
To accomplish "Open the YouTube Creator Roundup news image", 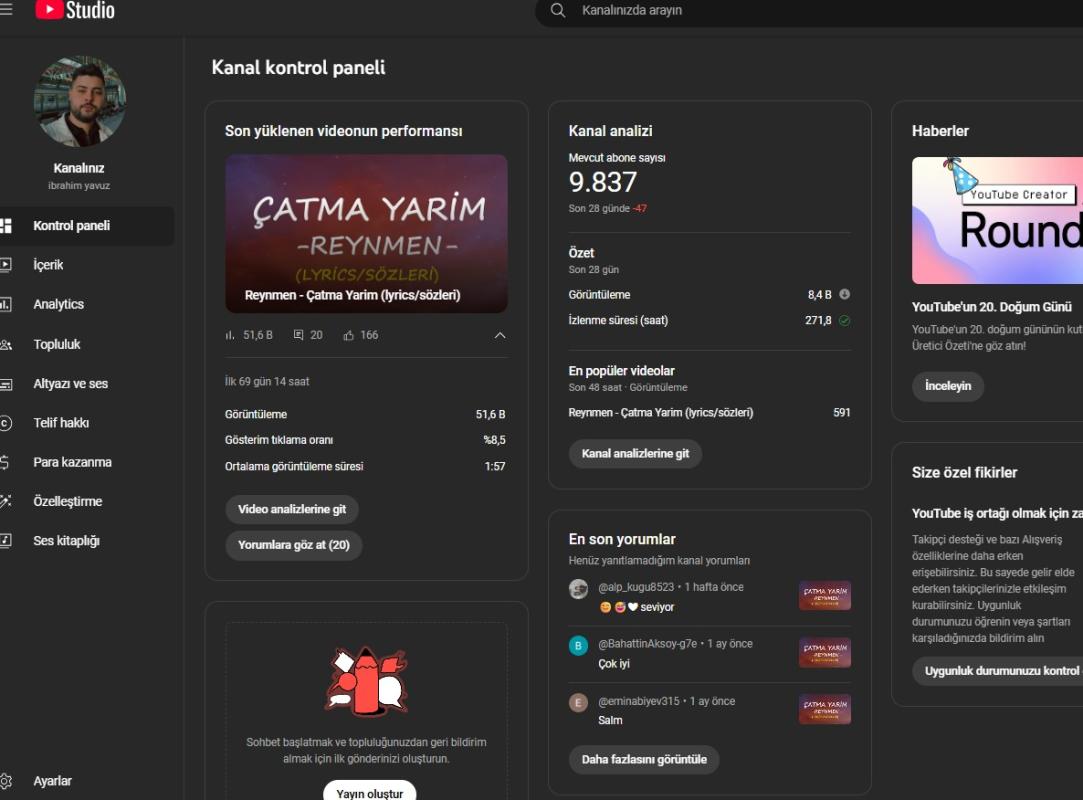I will (997, 220).
